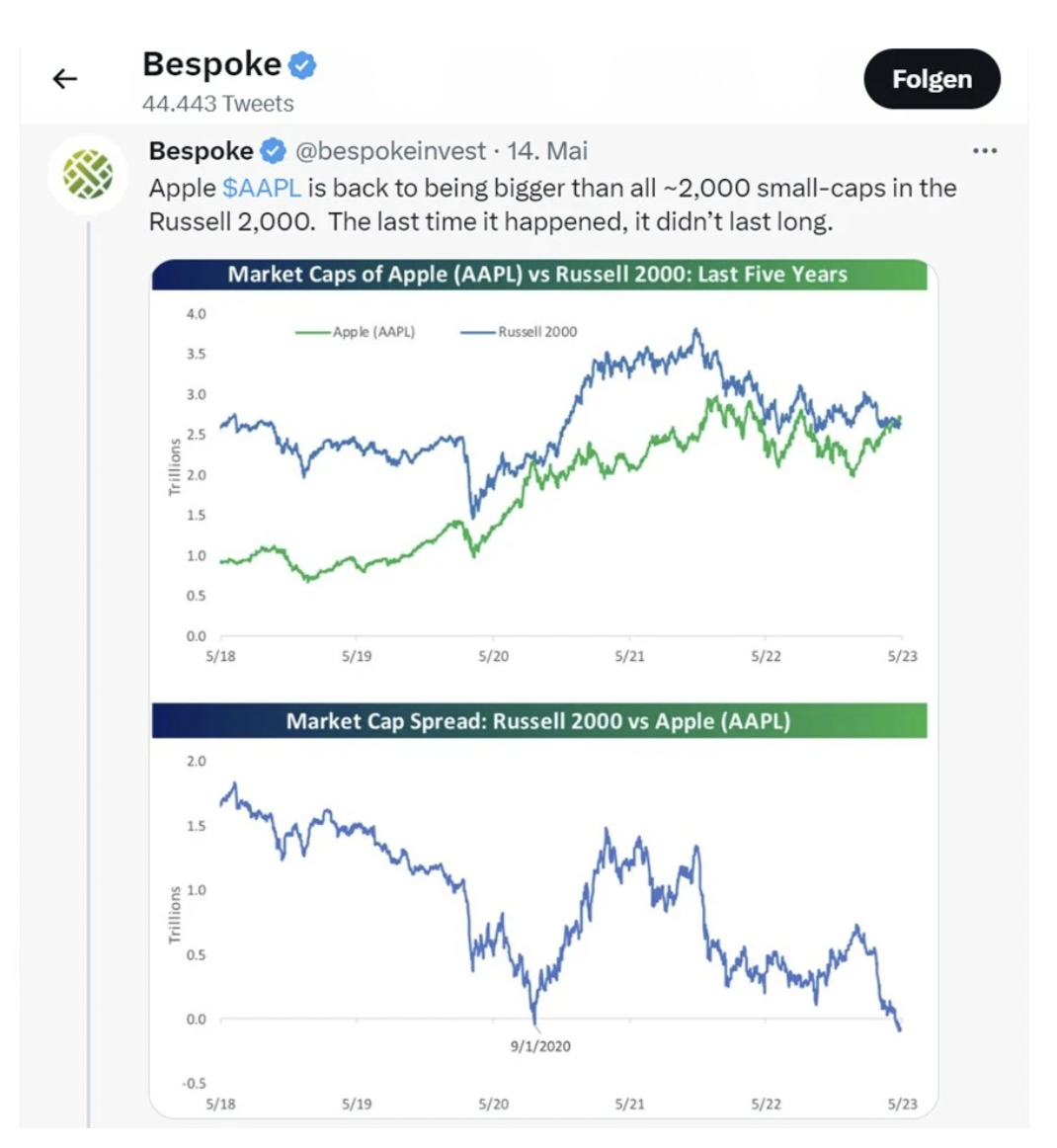Click the verified badge beside header Bespoke
Image resolution: width=1057 pixels, height=1148 pixels.
coord(301,65)
